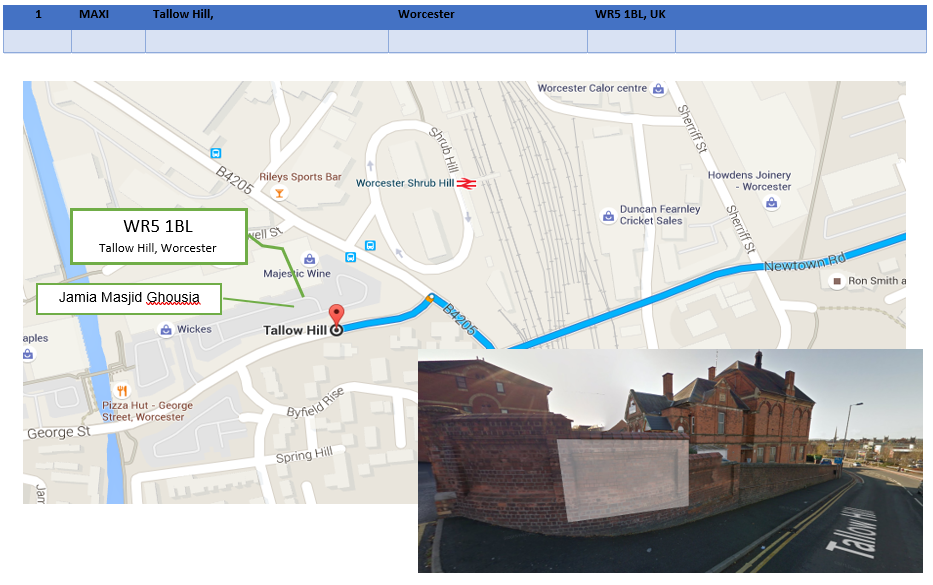
Task: Click the red location pin above Tallow Hill
Action: coord(336,314)
